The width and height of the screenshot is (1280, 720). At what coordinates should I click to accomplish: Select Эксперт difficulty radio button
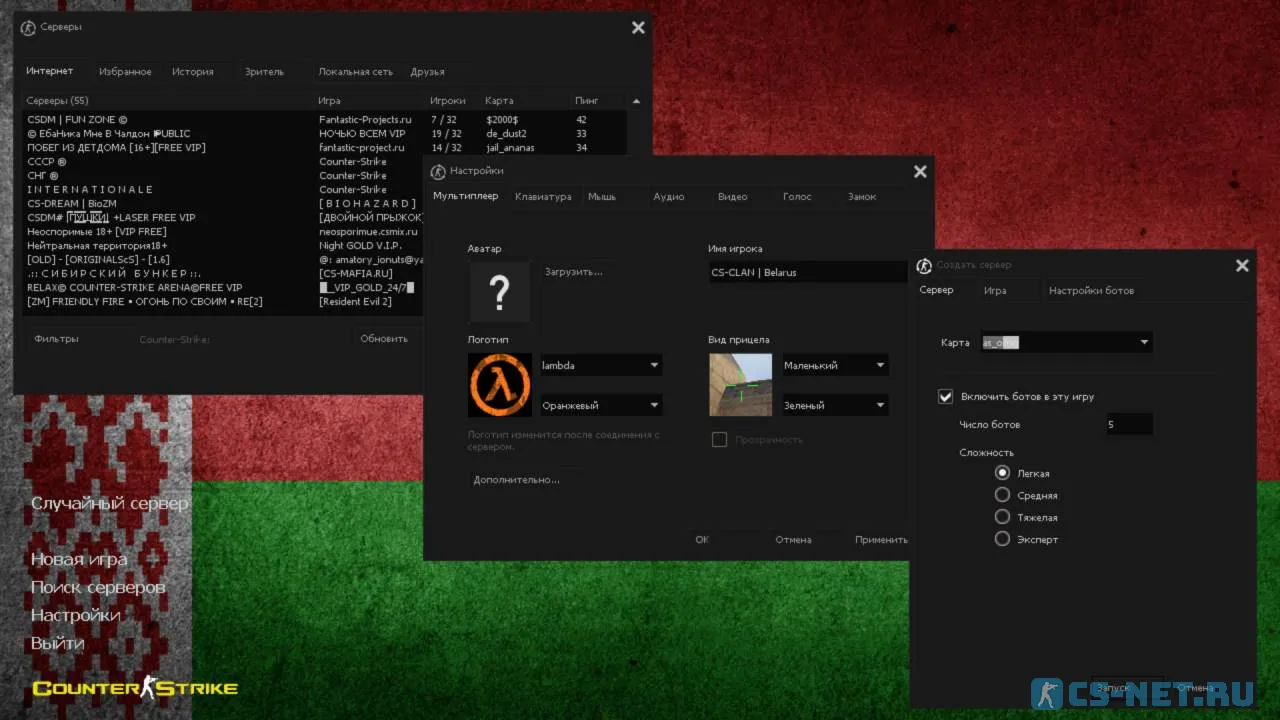tap(1002, 539)
